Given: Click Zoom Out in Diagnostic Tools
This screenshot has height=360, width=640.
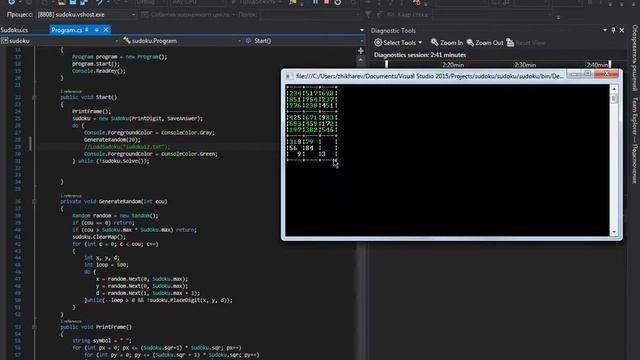Looking at the screenshot, I should point(485,42).
